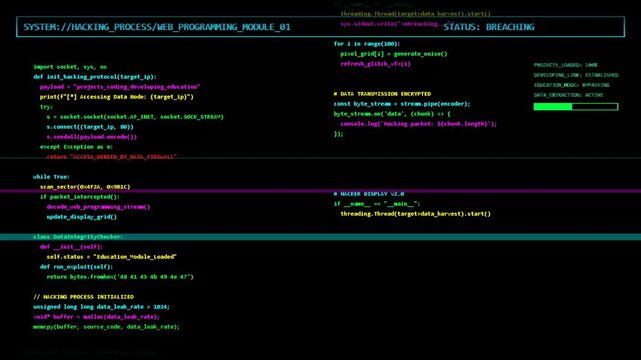Select the '// HACKING PROCESS INITIALIZED' comment
Screen dimensions: 641x360
coord(83,297)
